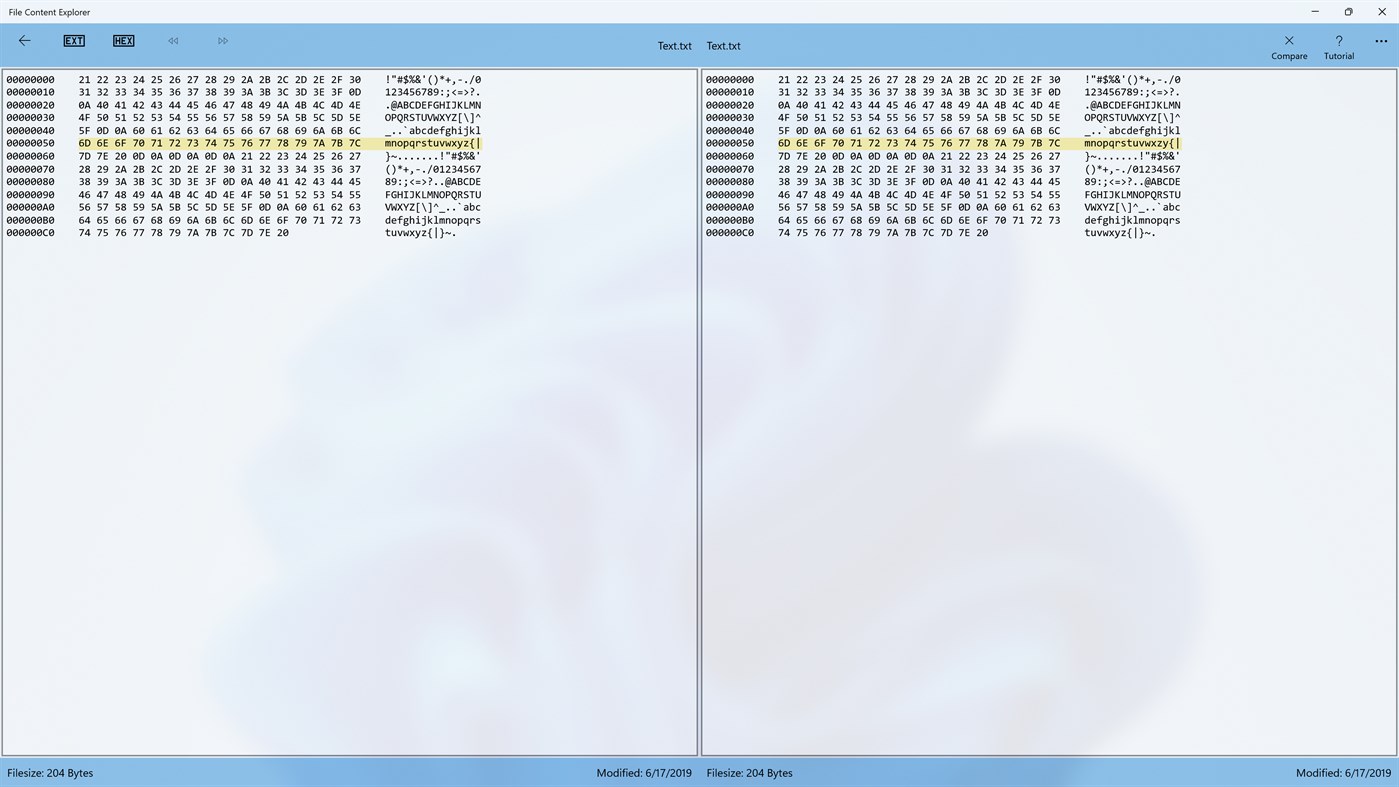1399x787 pixels.
Task: Click offset 00000000 in the right panel
Action: click(730, 79)
